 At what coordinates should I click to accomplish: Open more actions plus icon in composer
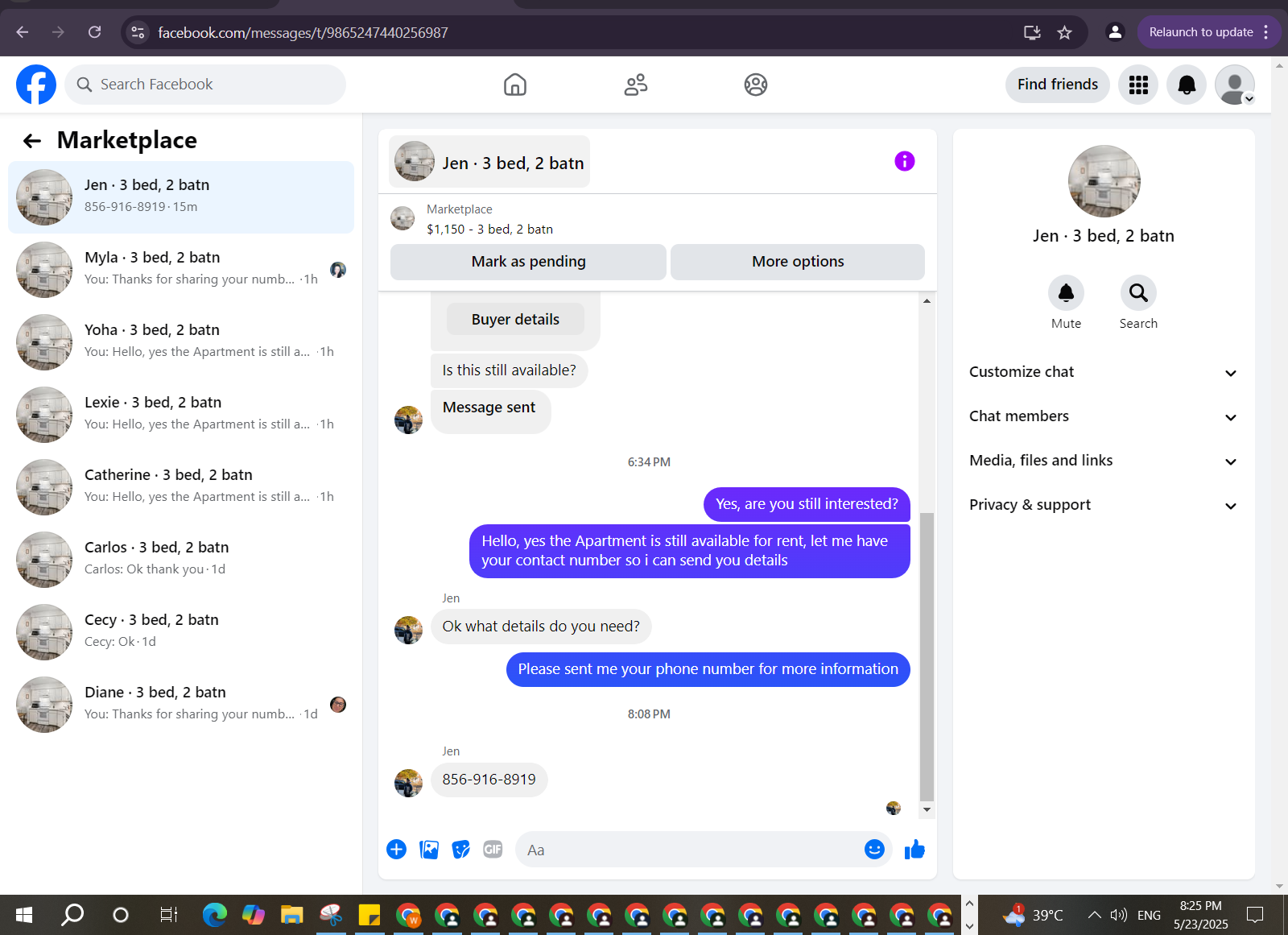click(x=396, y=850)
